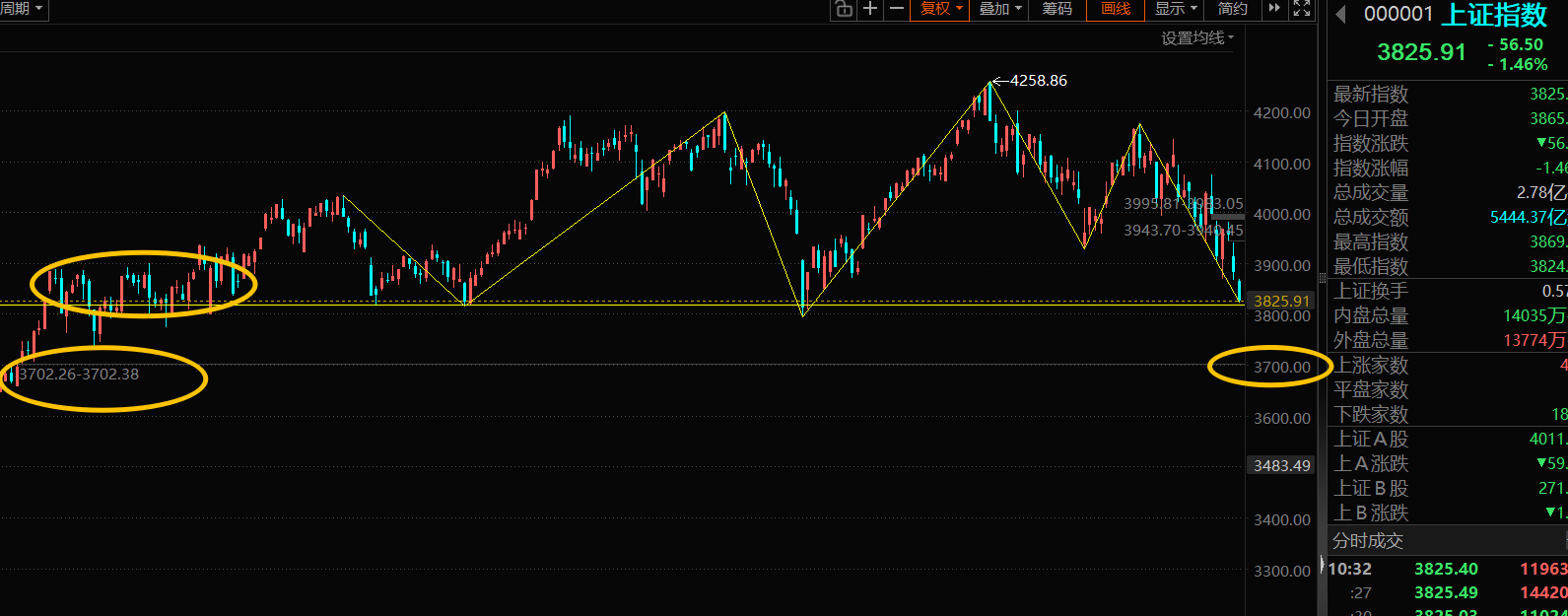Select the 下跌家数 row
Image resolution: width=1568 pixels, height=616 pixels.
(x=1448, y=414)
